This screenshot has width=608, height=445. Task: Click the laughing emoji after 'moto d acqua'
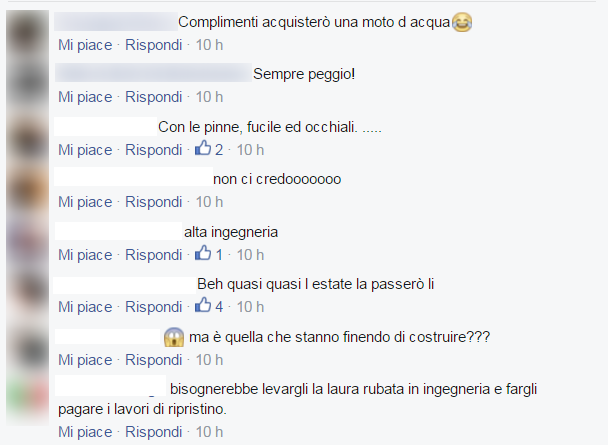(x=462, y=22)
